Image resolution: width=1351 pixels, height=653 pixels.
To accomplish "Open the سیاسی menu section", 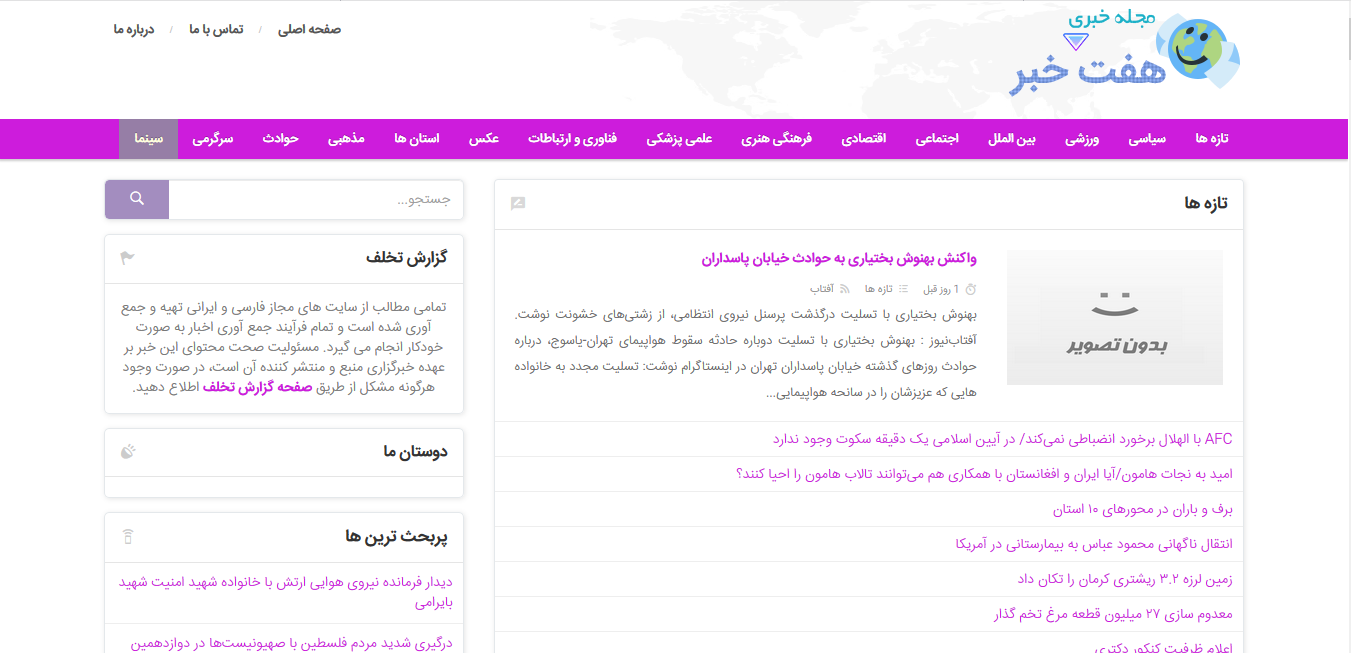I will (x=1147, y=139).
